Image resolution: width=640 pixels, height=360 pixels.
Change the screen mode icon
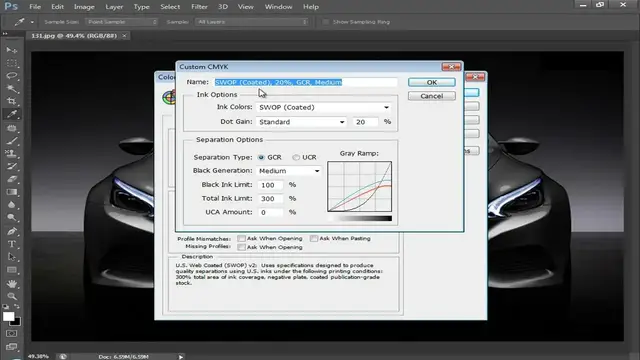click(12, 347)
